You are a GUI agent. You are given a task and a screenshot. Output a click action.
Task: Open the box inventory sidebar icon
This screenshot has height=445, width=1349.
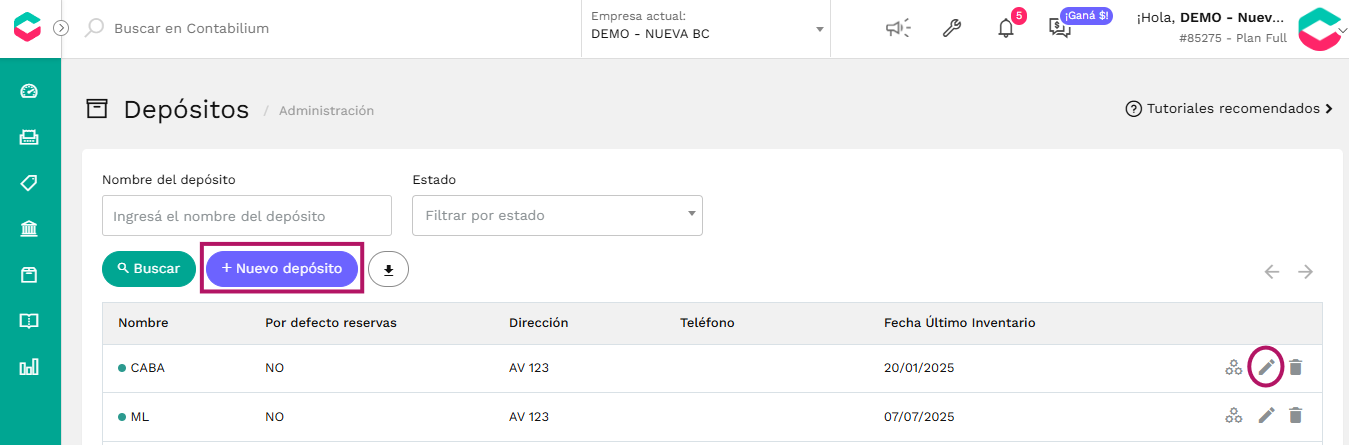(x=29, y=275)
